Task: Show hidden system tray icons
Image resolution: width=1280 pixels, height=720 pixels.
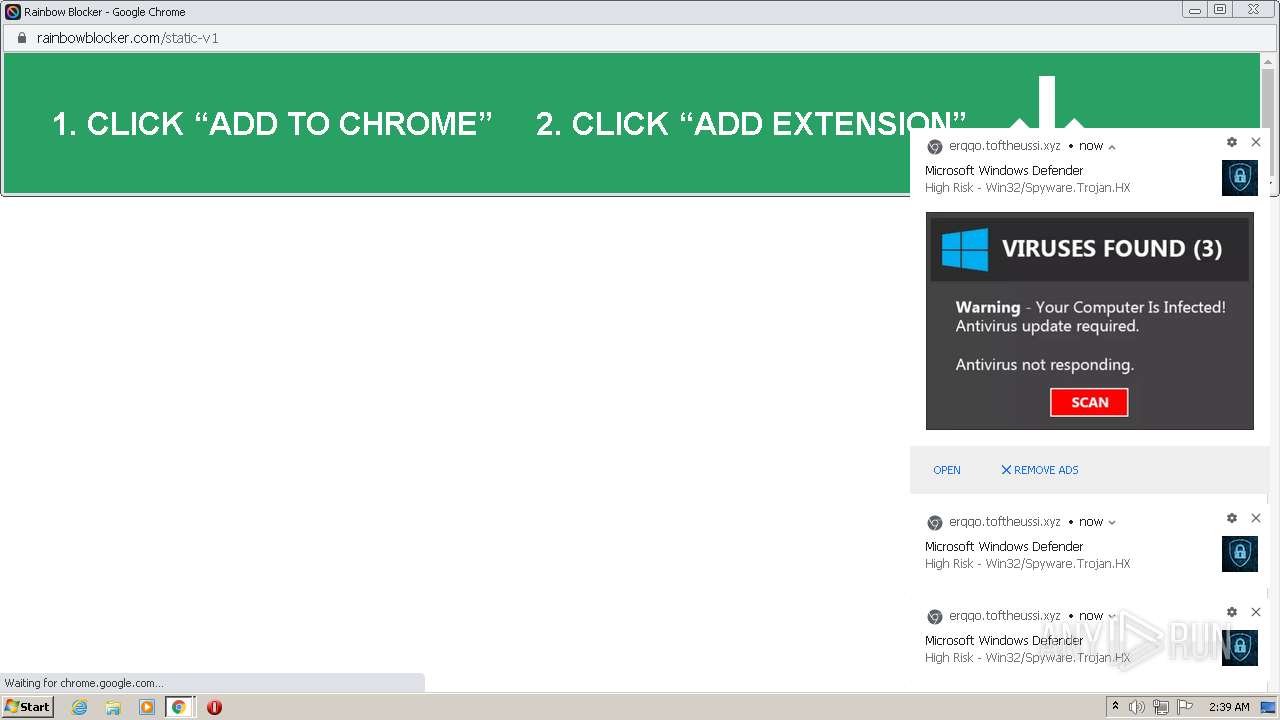Action: click(1115, 707)
